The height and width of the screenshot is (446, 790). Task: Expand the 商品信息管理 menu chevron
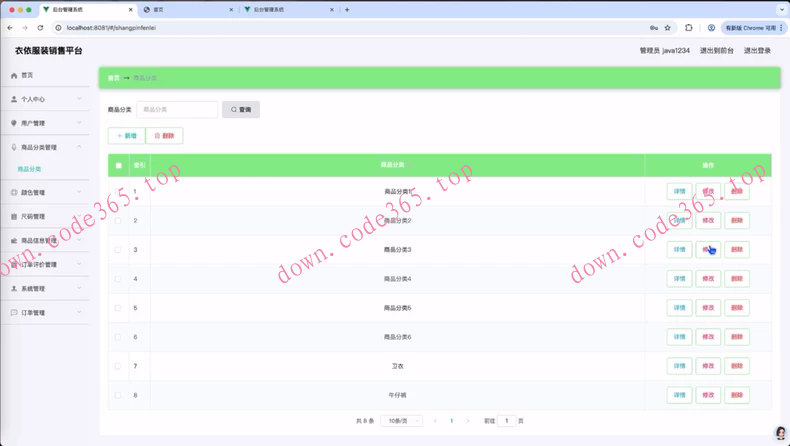click(x=79, y=240)
